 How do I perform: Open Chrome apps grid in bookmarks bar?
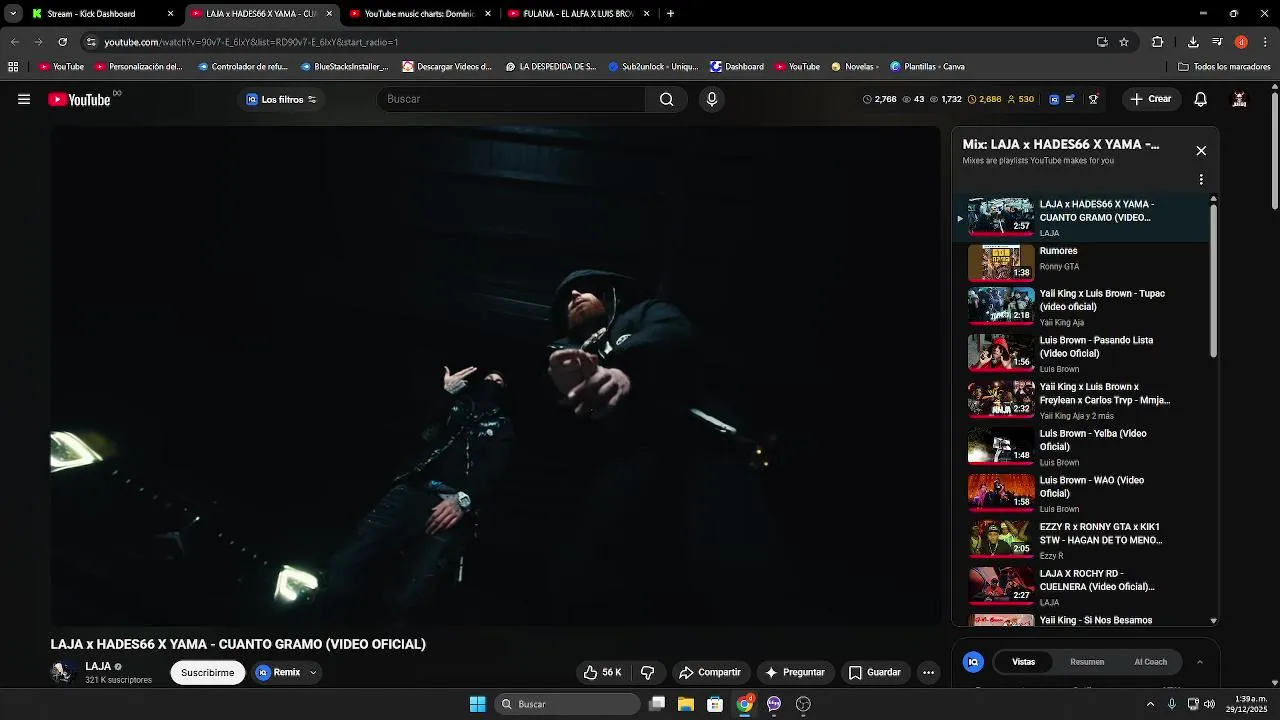[13, 67]
